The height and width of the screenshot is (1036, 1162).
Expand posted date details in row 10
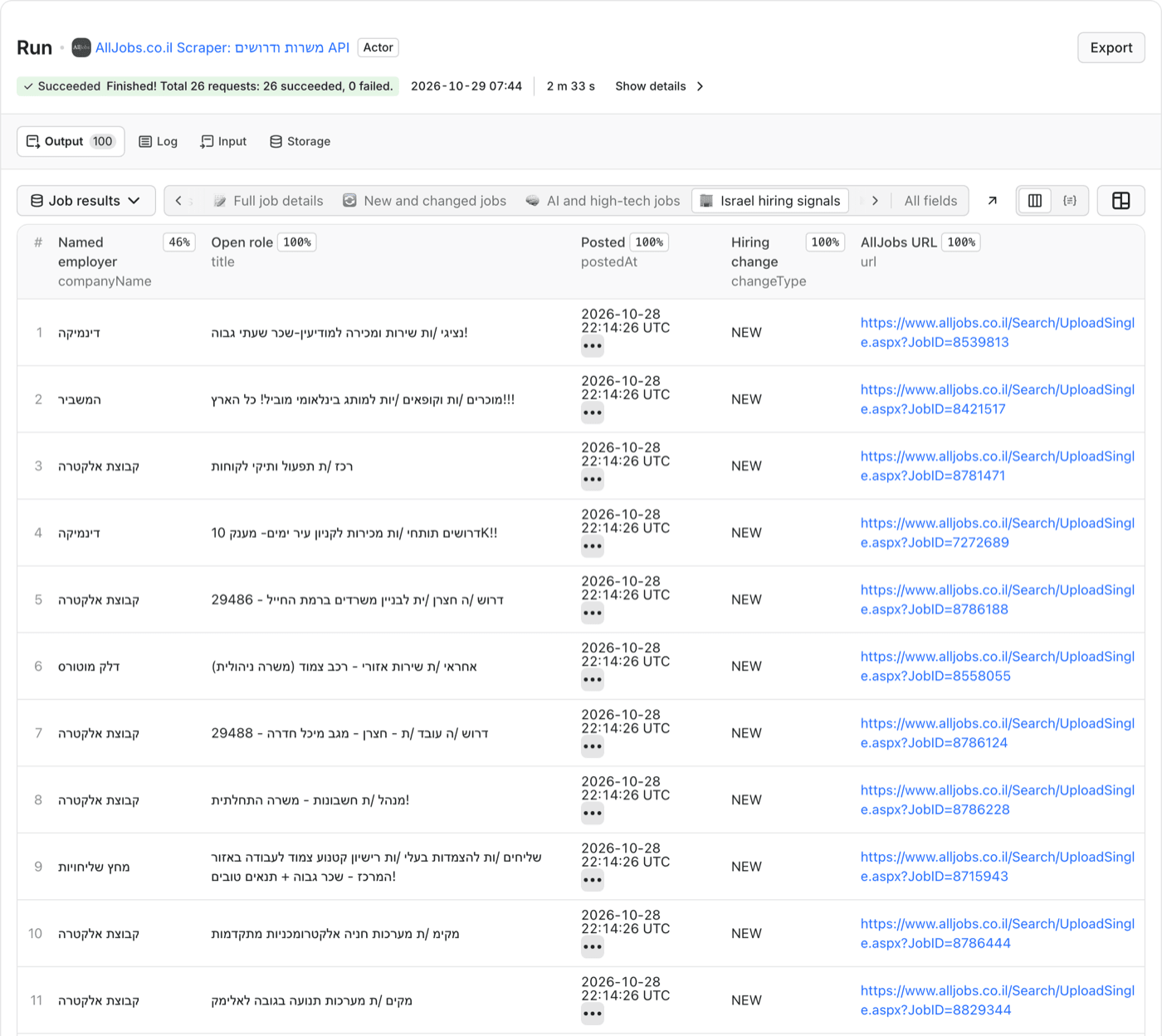click(x=593, y=947)
